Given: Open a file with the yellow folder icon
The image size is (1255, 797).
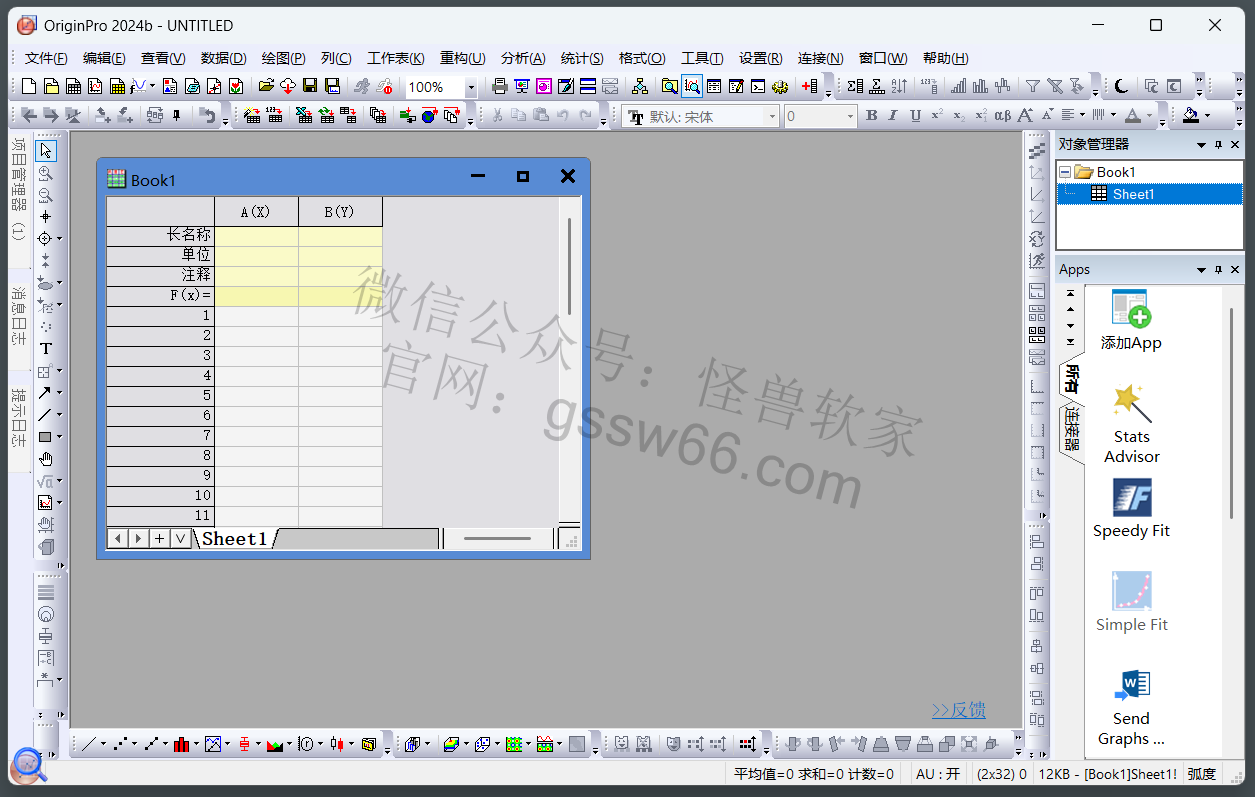Looking at the screenshot, I should pyautogui.click(x=266, y=87).
